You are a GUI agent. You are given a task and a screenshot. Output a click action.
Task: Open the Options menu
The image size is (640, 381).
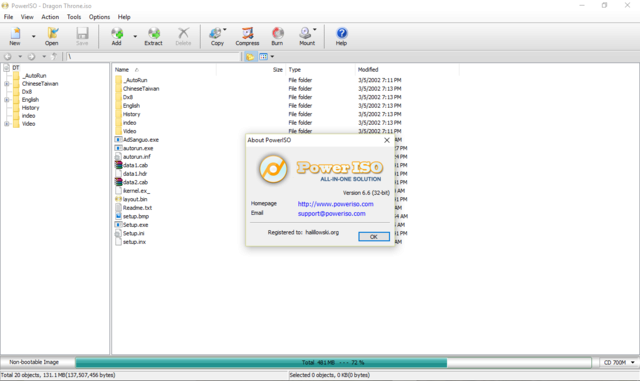(x=99, y=17)
